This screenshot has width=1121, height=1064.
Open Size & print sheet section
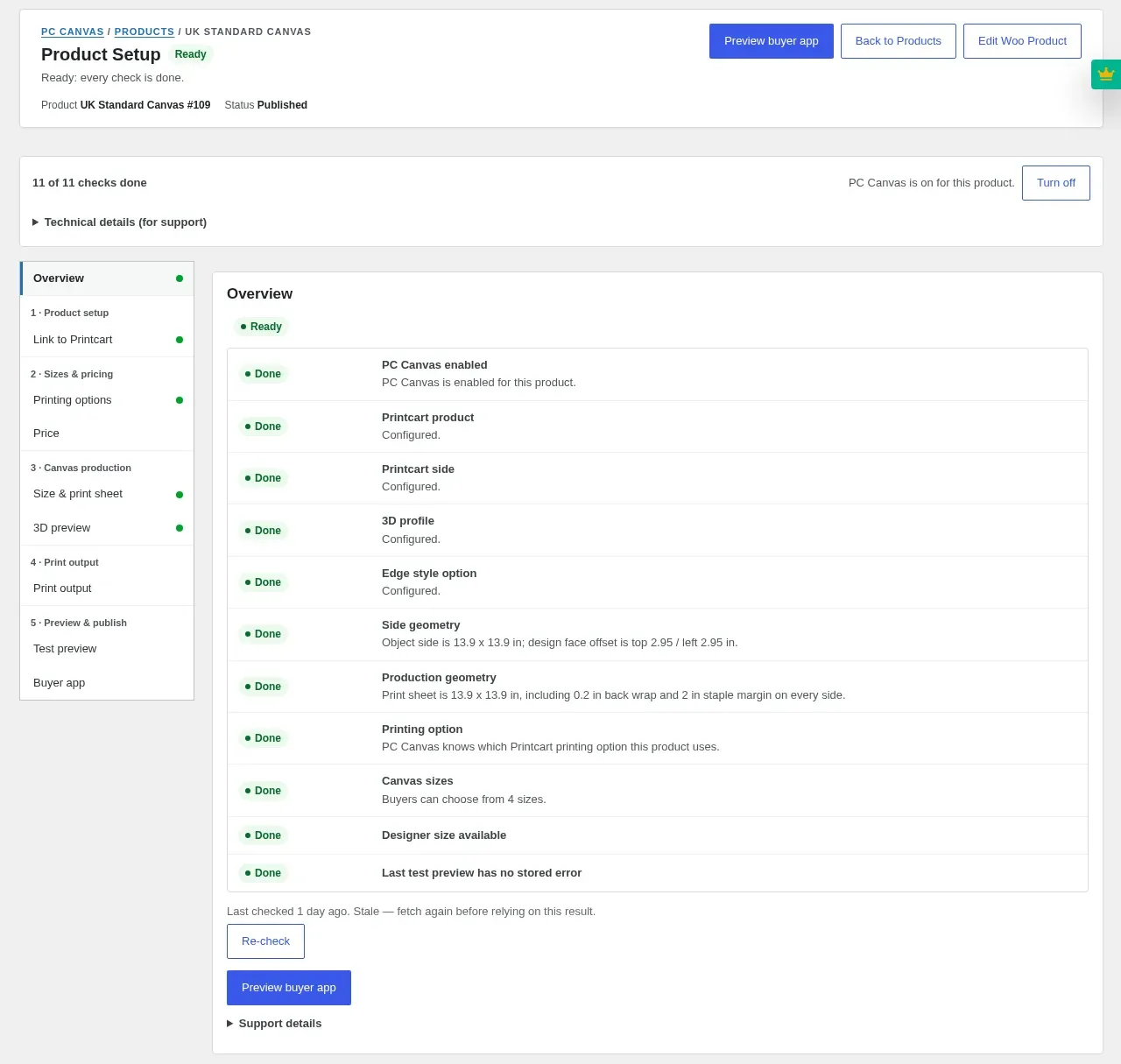tap(107, 494)
